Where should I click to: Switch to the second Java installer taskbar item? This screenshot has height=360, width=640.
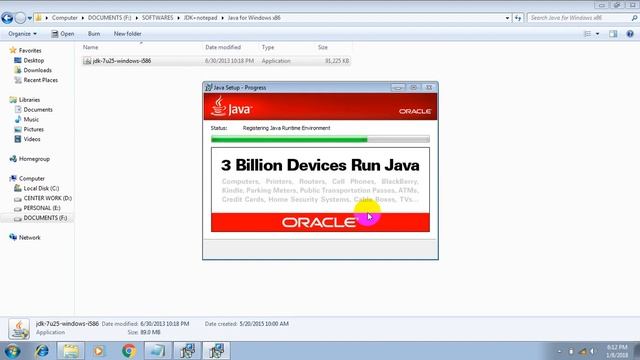tap(216, 351)
